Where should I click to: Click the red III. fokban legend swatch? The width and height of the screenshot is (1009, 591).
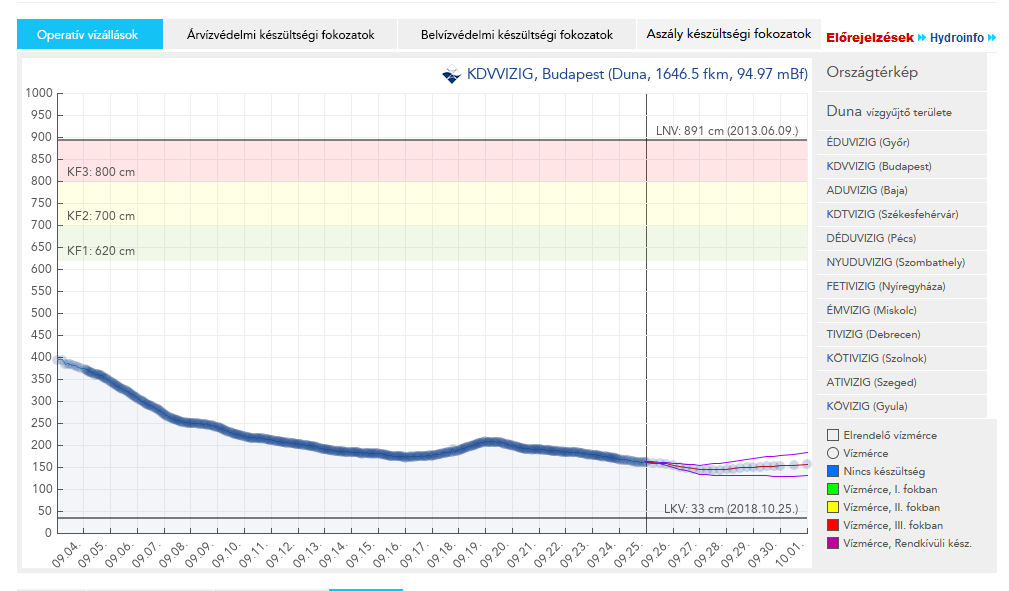point(832,525)
